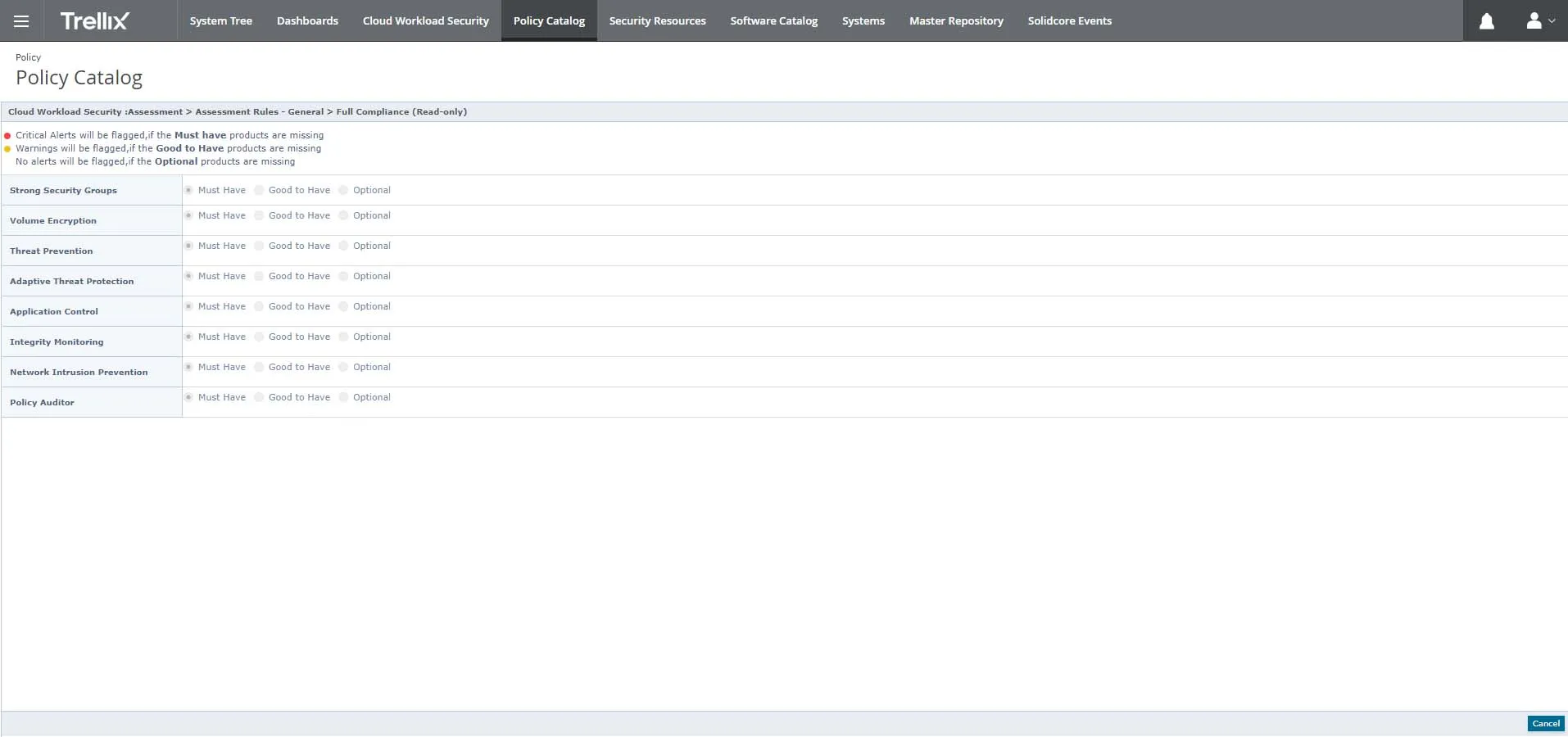Select Optional for Integrity Monitoring
This screenshot has width=1568, height=737.
click(x=343, y=337)
